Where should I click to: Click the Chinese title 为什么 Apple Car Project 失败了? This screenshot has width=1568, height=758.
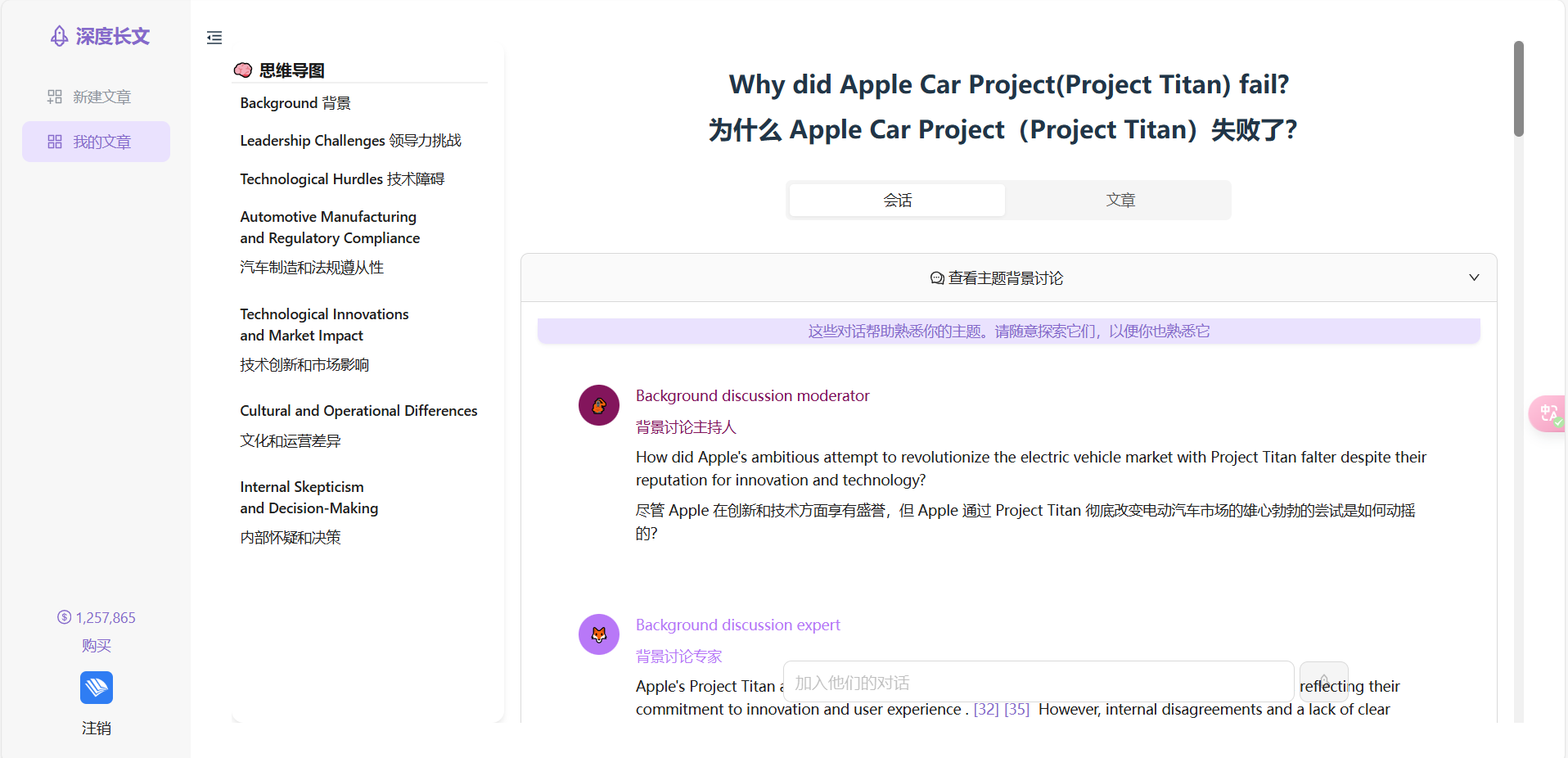(x=1003, y=129)
